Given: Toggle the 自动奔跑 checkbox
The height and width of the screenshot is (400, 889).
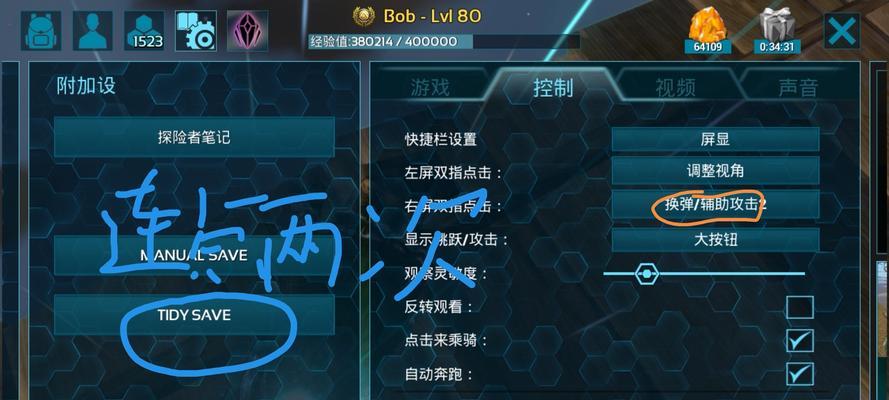Looking at the screenshot, I should (799, 375).
